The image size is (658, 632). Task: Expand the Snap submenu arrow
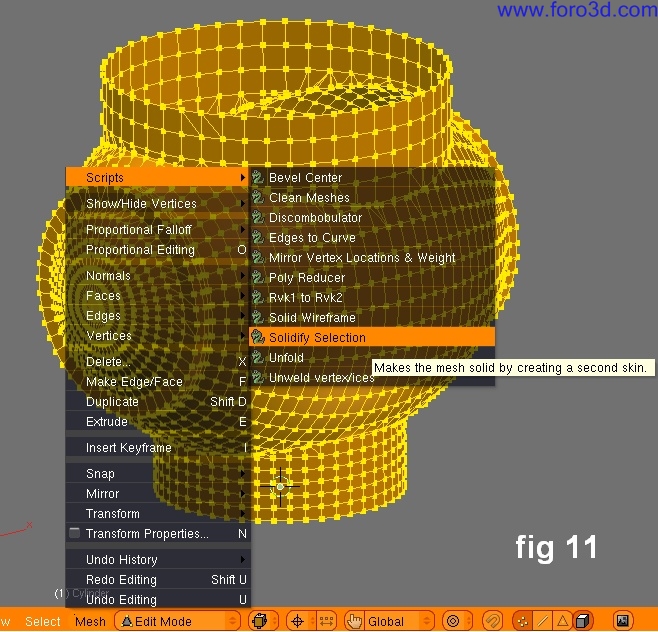click(243, 473)
